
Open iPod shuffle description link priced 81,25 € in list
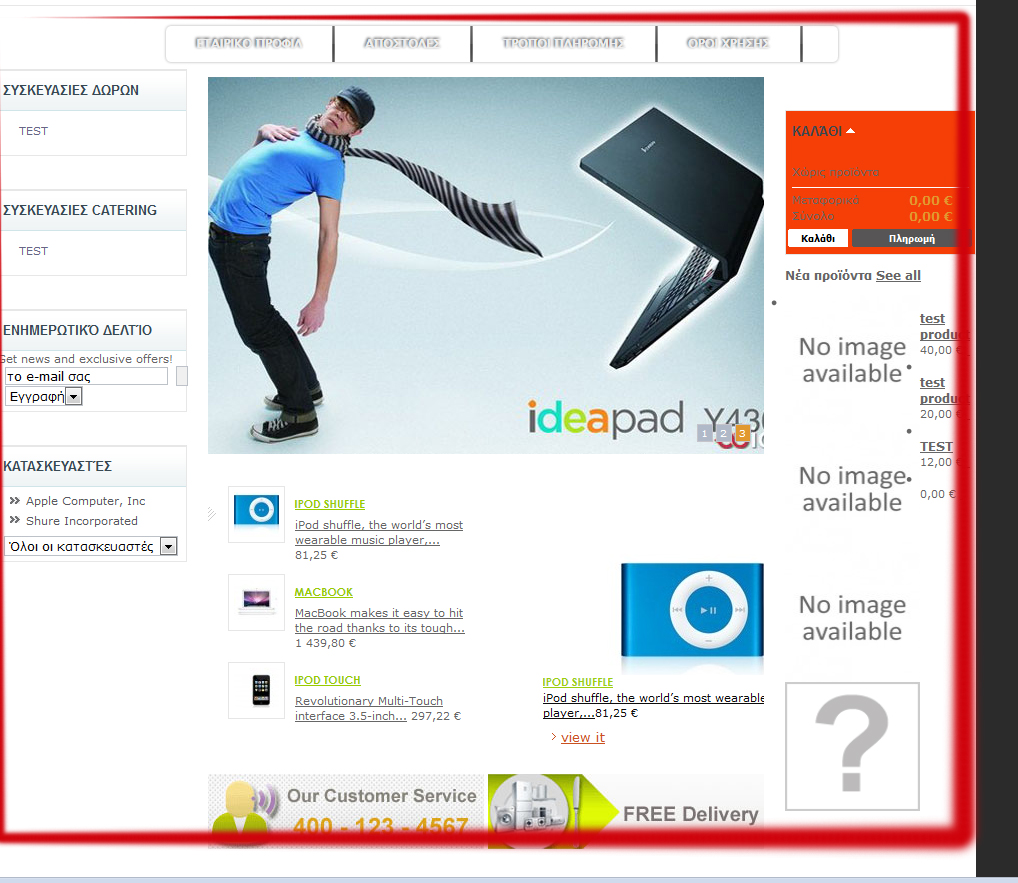click(379, 532)
